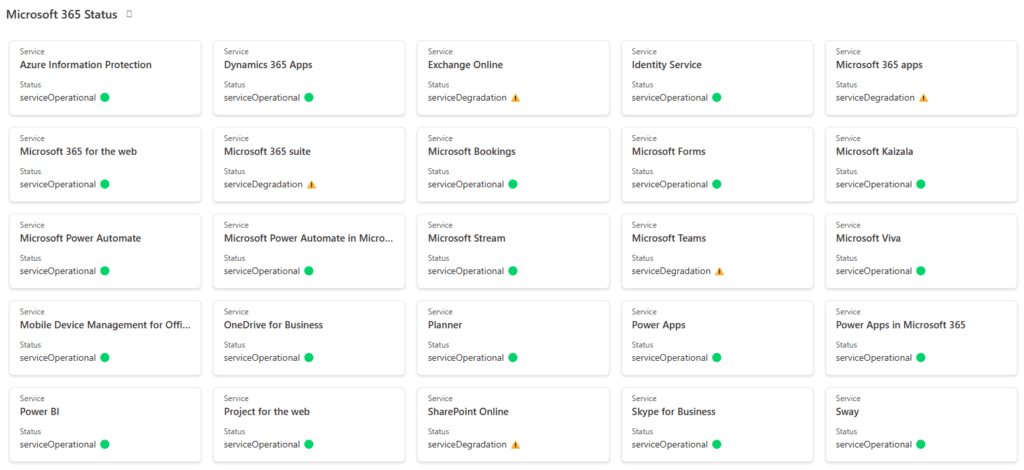This screenshot has width=1024, height=470.
Task: Select the Dynamics 365 Apps service name
Action: (x=268, y=65)
